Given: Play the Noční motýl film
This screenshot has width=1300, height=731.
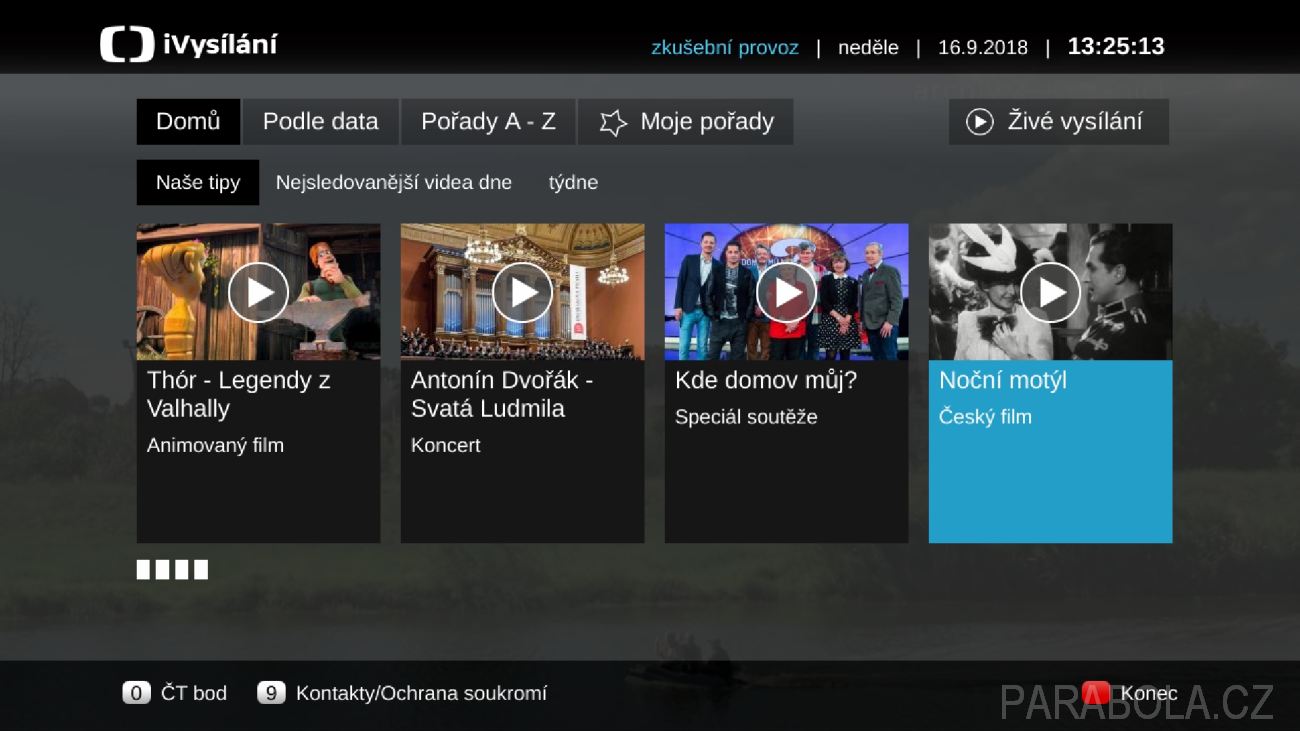Looking at the screenshot, I should (1050, 292).
